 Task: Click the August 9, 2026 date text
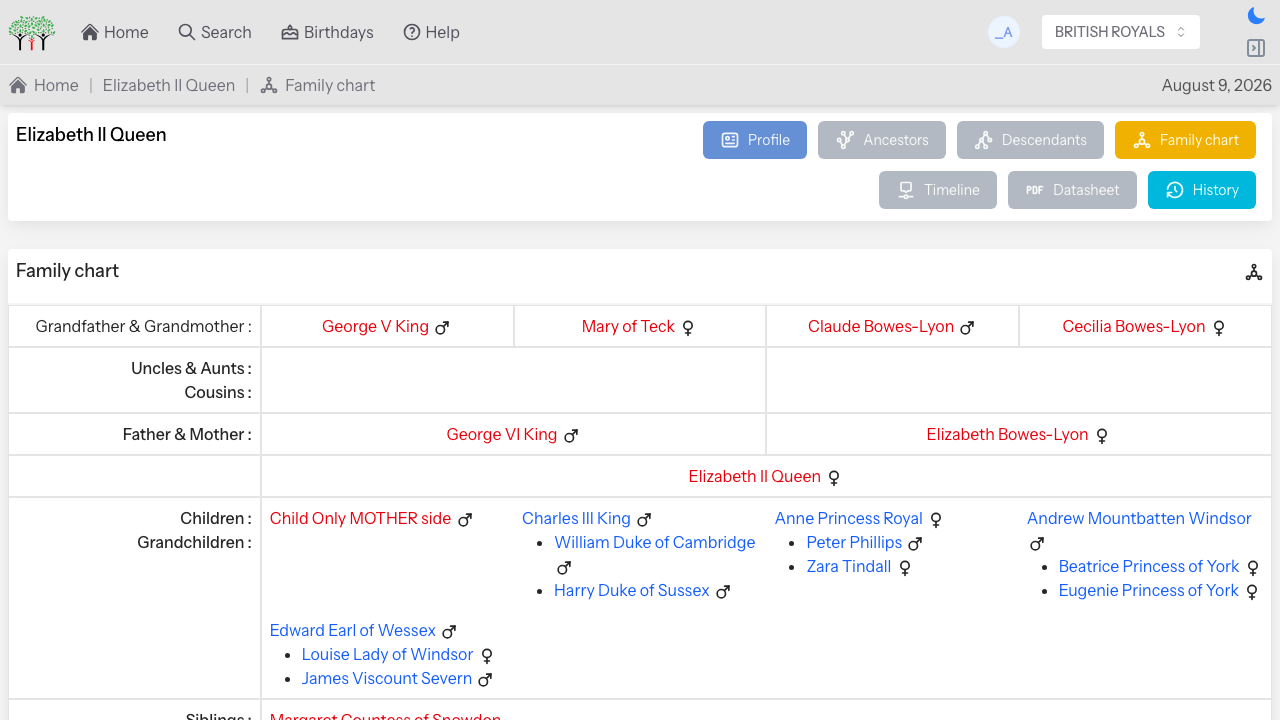click(x=1217, y=85)
